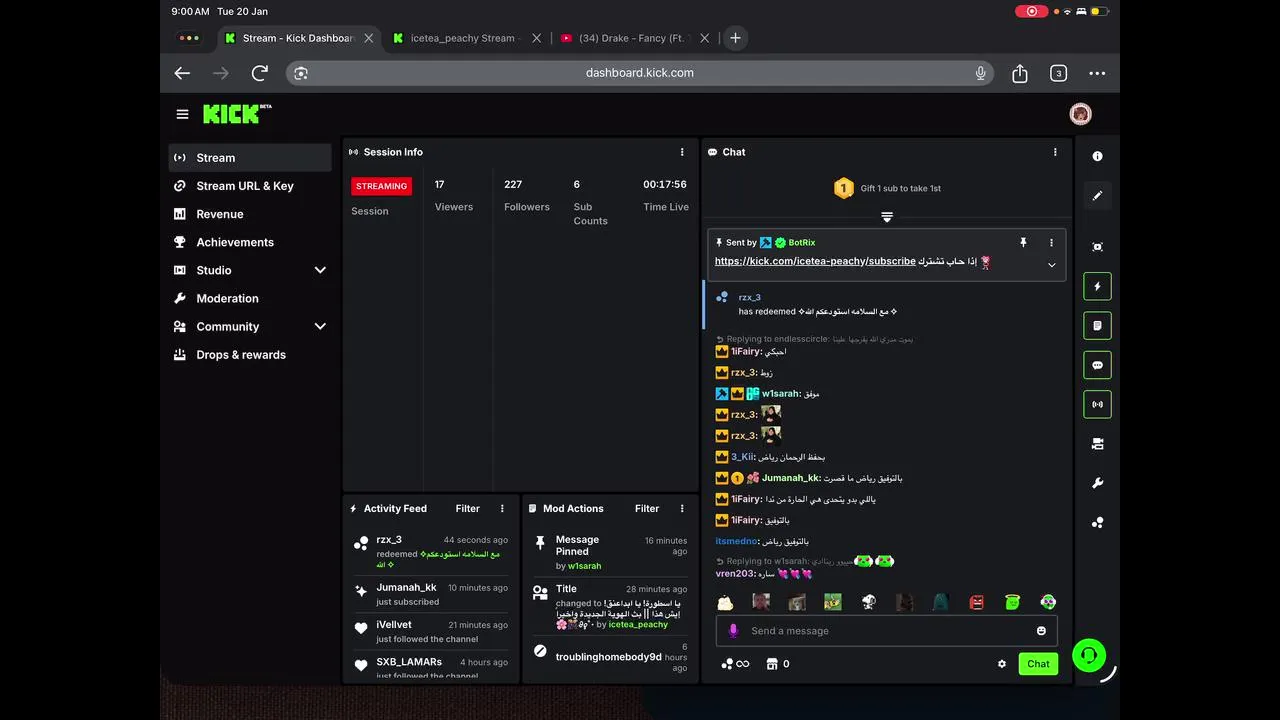Click the shop icon showing 0
The width and height of the screenshot is (1280, 720).
tap(777, 664)
